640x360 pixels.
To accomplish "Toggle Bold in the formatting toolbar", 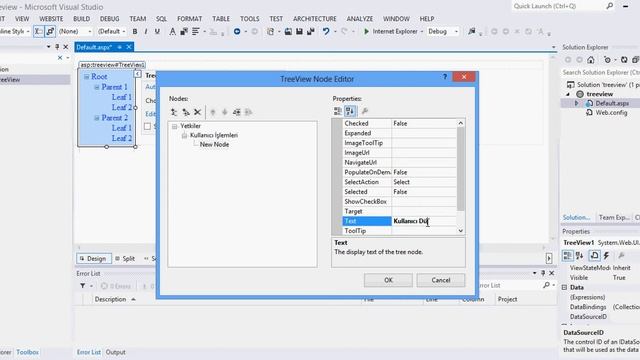I will click(x=135, y=31).
